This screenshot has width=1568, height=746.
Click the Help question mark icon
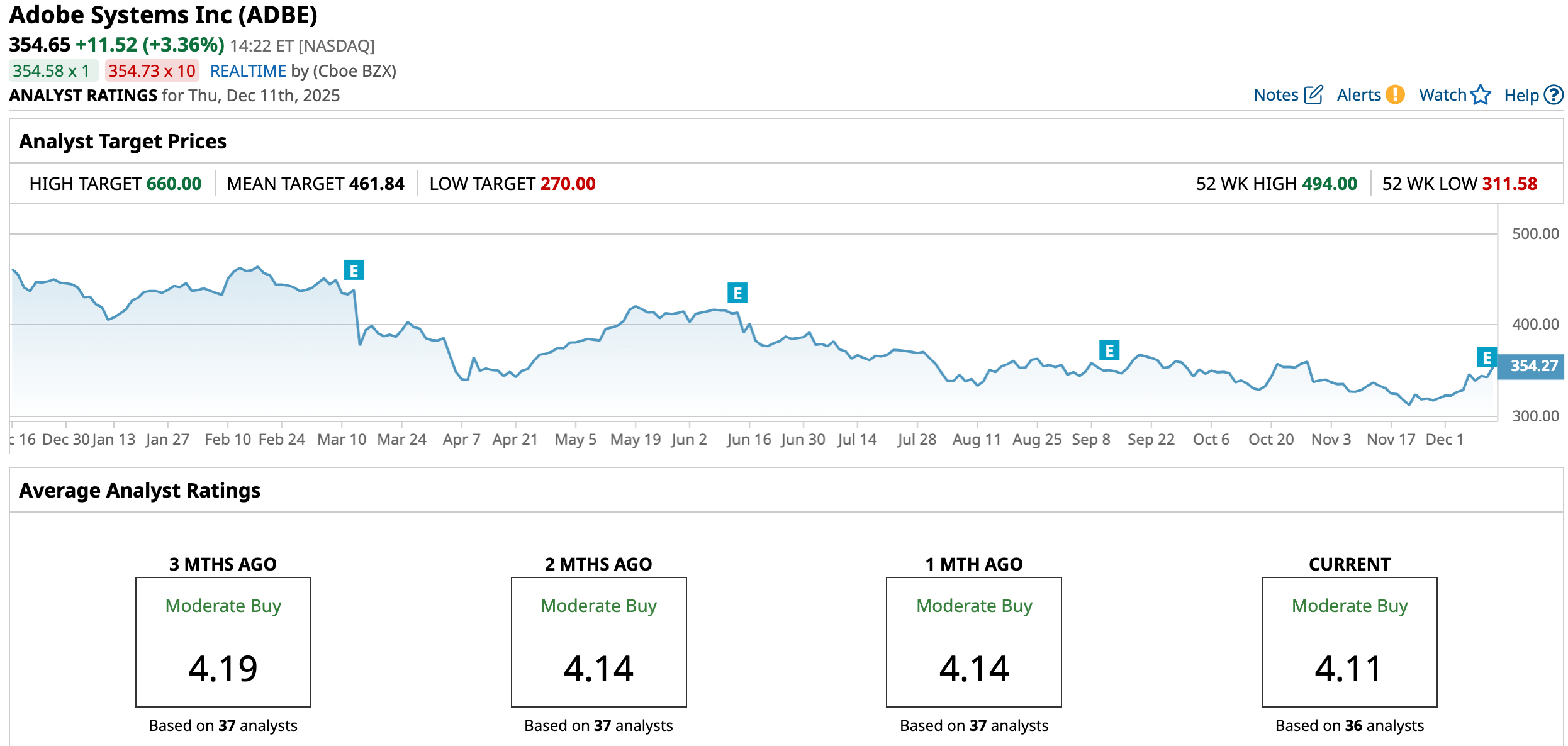(x=1554, y=95)
